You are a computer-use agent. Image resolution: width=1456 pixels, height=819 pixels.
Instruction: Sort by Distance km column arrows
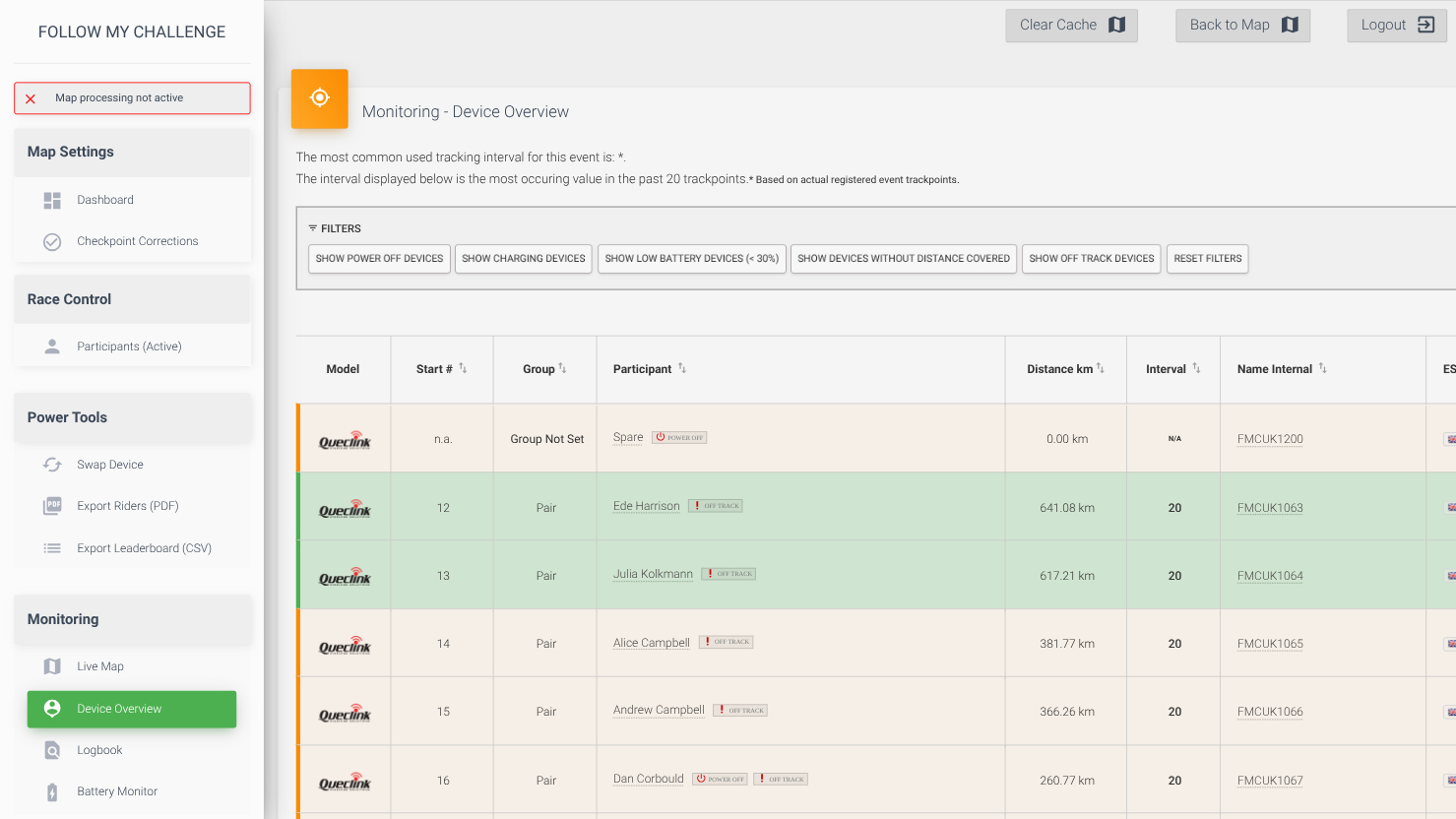[1101, 368]
